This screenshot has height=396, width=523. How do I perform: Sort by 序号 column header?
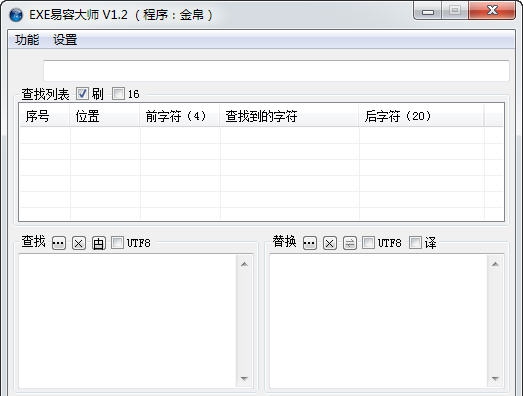(x=45, y=116)
